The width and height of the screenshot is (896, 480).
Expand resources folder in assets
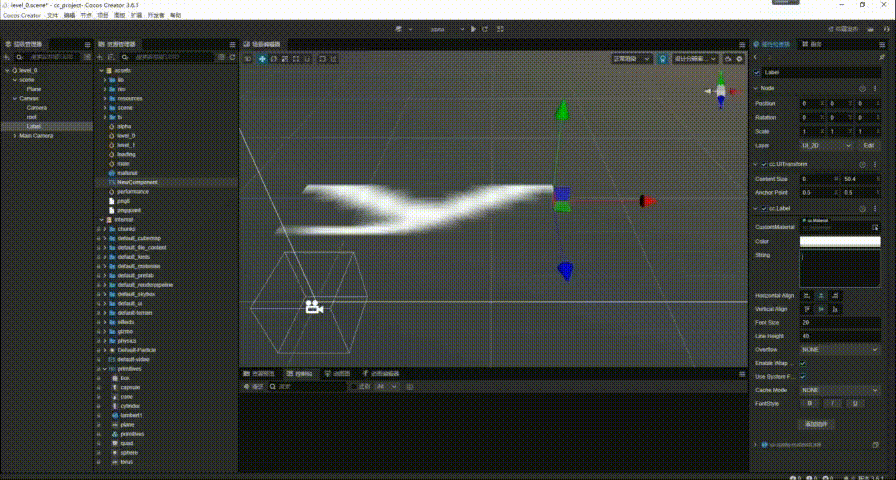pyautogui.click(x=105, y=98)
